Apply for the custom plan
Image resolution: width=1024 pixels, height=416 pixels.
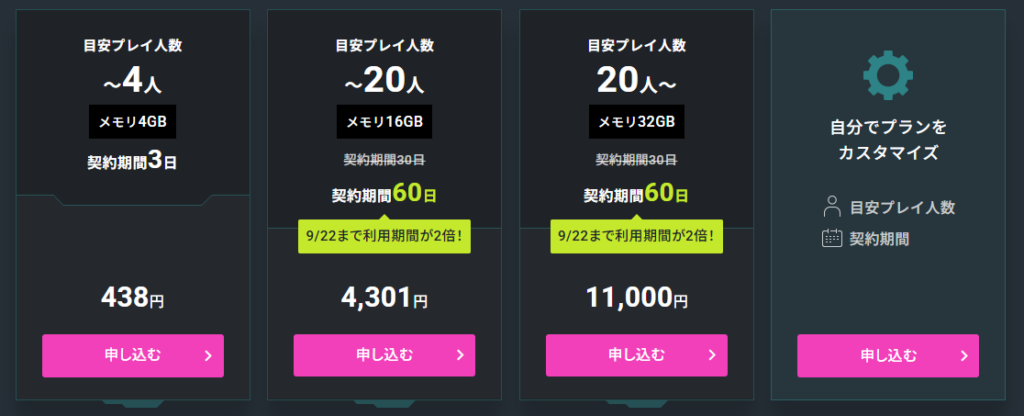888,356
